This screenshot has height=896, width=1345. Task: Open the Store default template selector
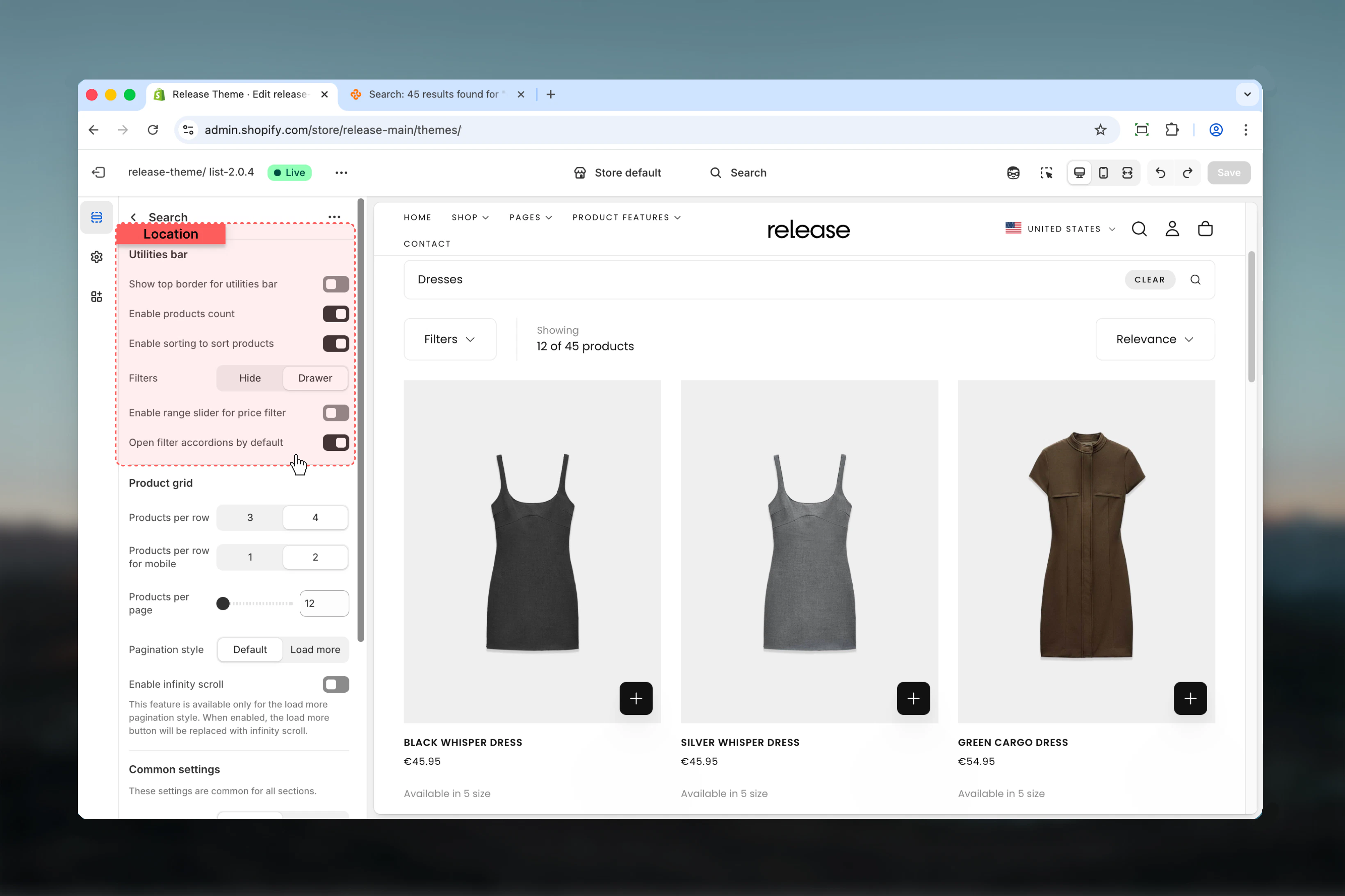tap(617, 173)
